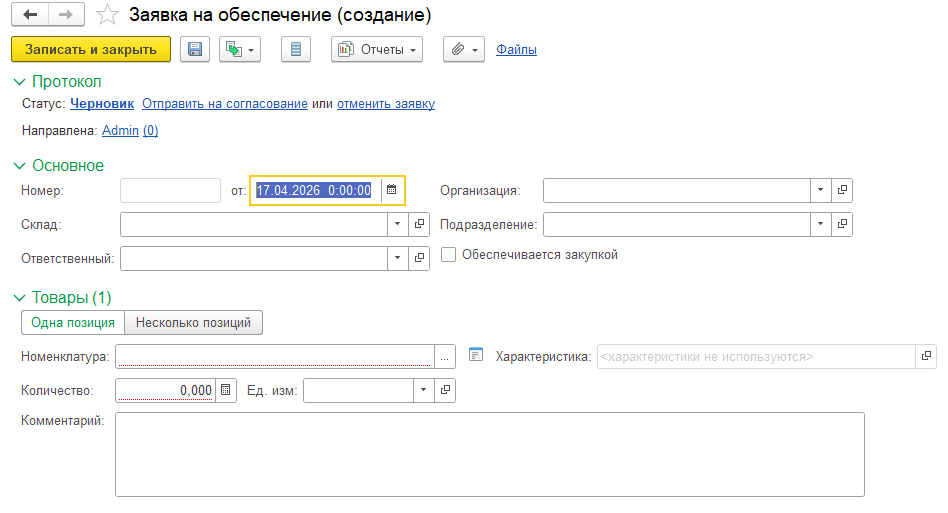
Task: Select the Одна позиция tab
Action: (73, 322)
